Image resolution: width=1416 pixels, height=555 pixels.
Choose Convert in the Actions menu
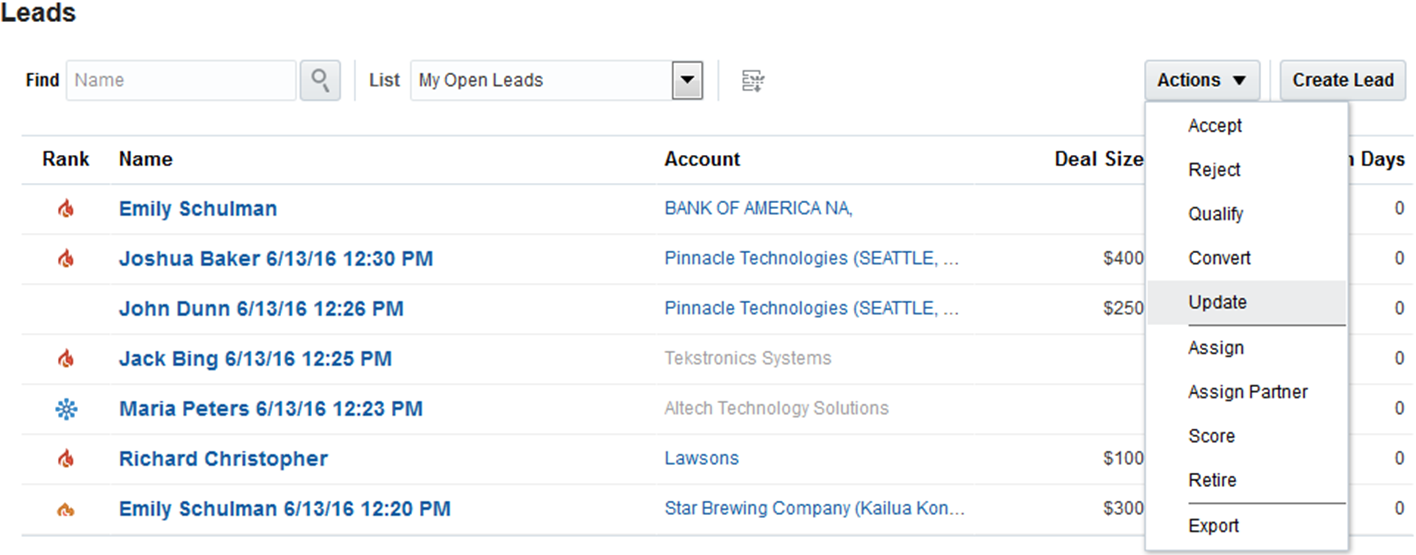(x=1219, y=258)
